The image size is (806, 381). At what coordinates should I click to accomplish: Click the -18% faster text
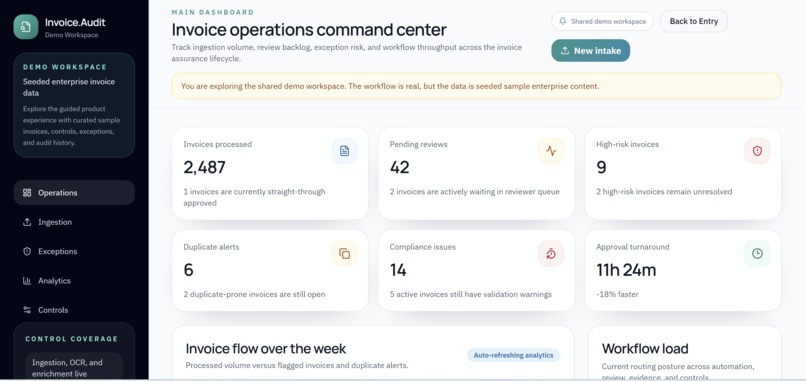point(618,295)
